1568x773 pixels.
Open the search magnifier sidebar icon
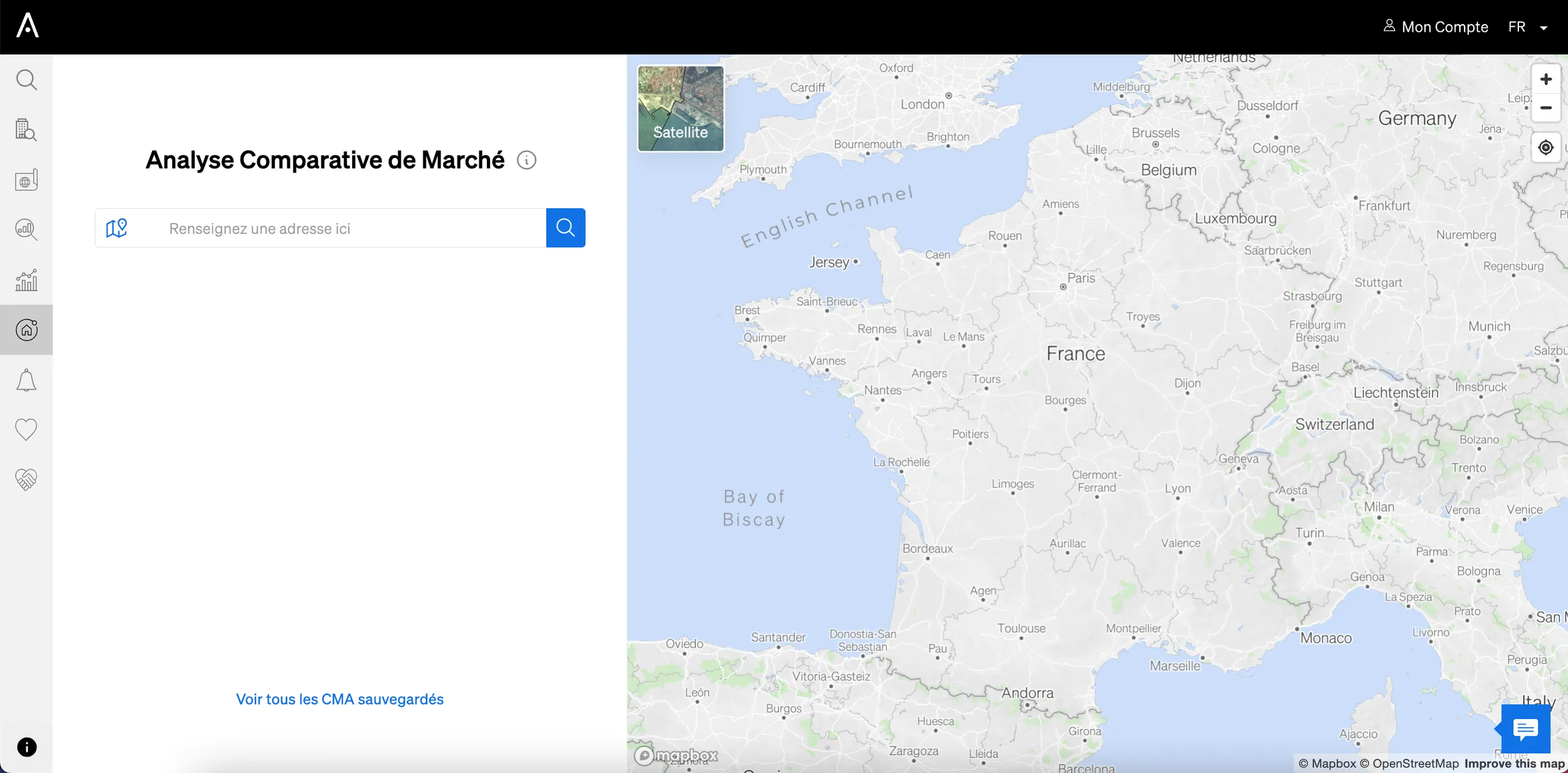point(26,80)
